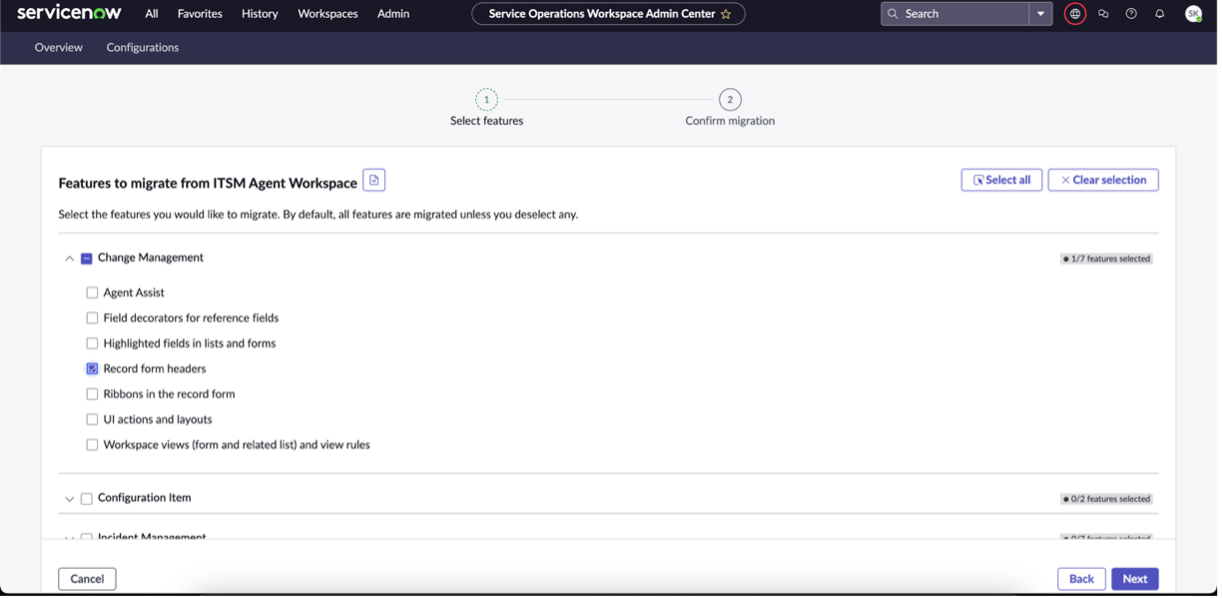Click the Features to migrate heading text

click(208, 183)
